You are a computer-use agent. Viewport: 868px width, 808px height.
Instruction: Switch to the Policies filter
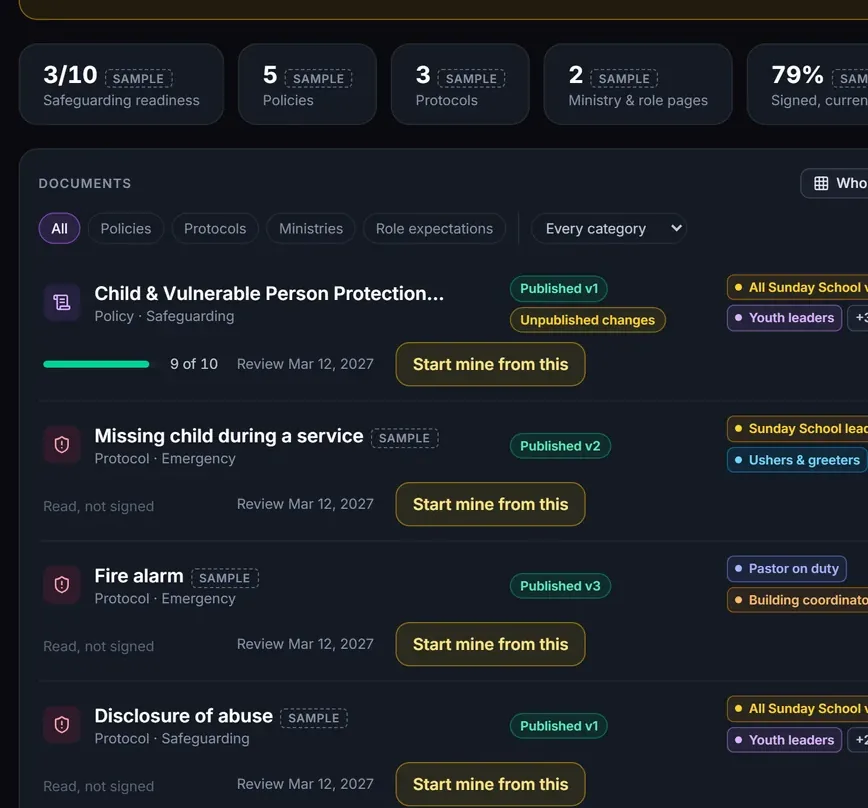click(x=126, y=229)
